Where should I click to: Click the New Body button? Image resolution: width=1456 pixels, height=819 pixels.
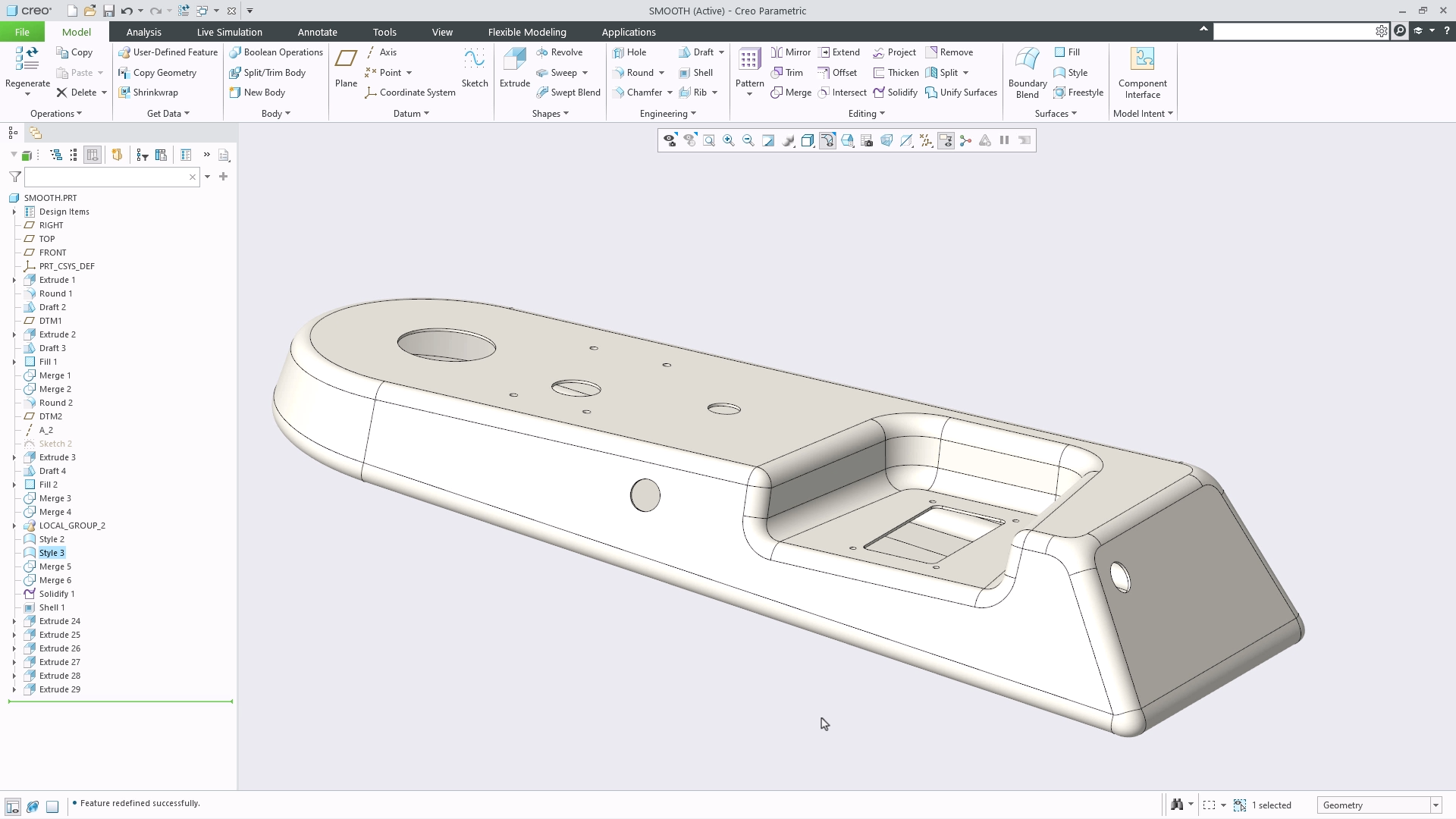coord(257,93)
